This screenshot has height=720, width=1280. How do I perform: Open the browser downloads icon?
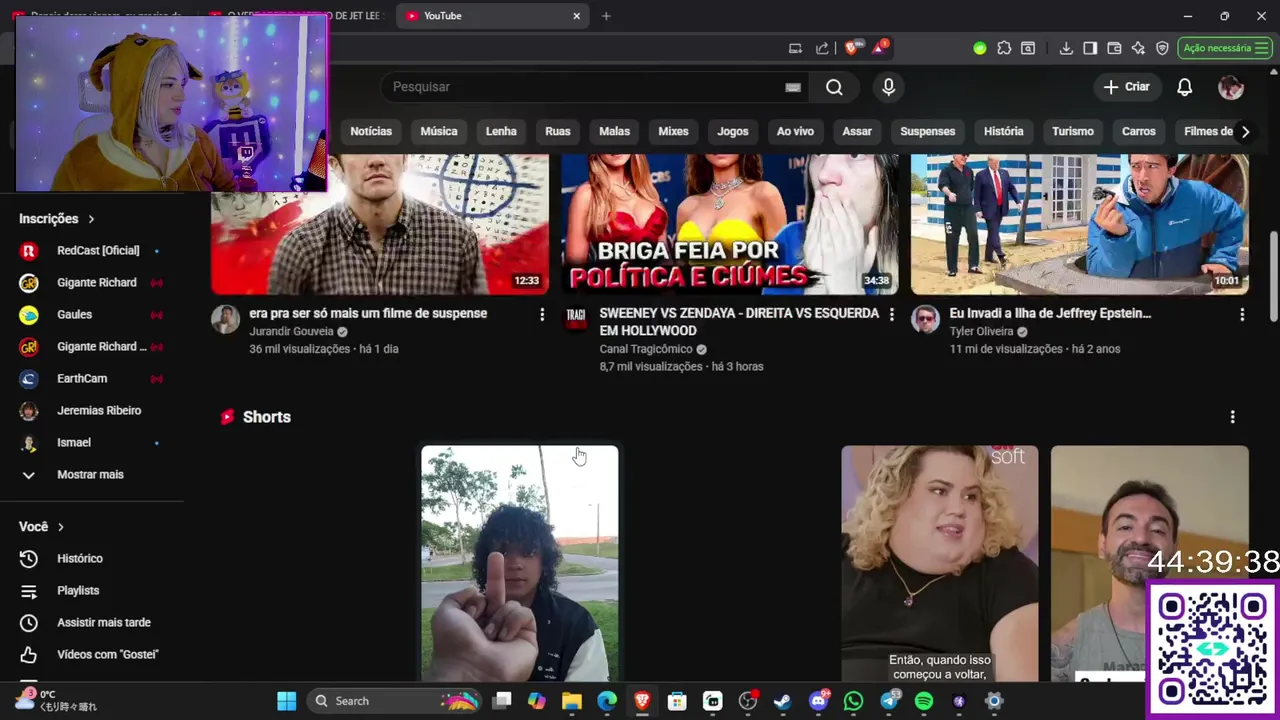coord(1066,48)
